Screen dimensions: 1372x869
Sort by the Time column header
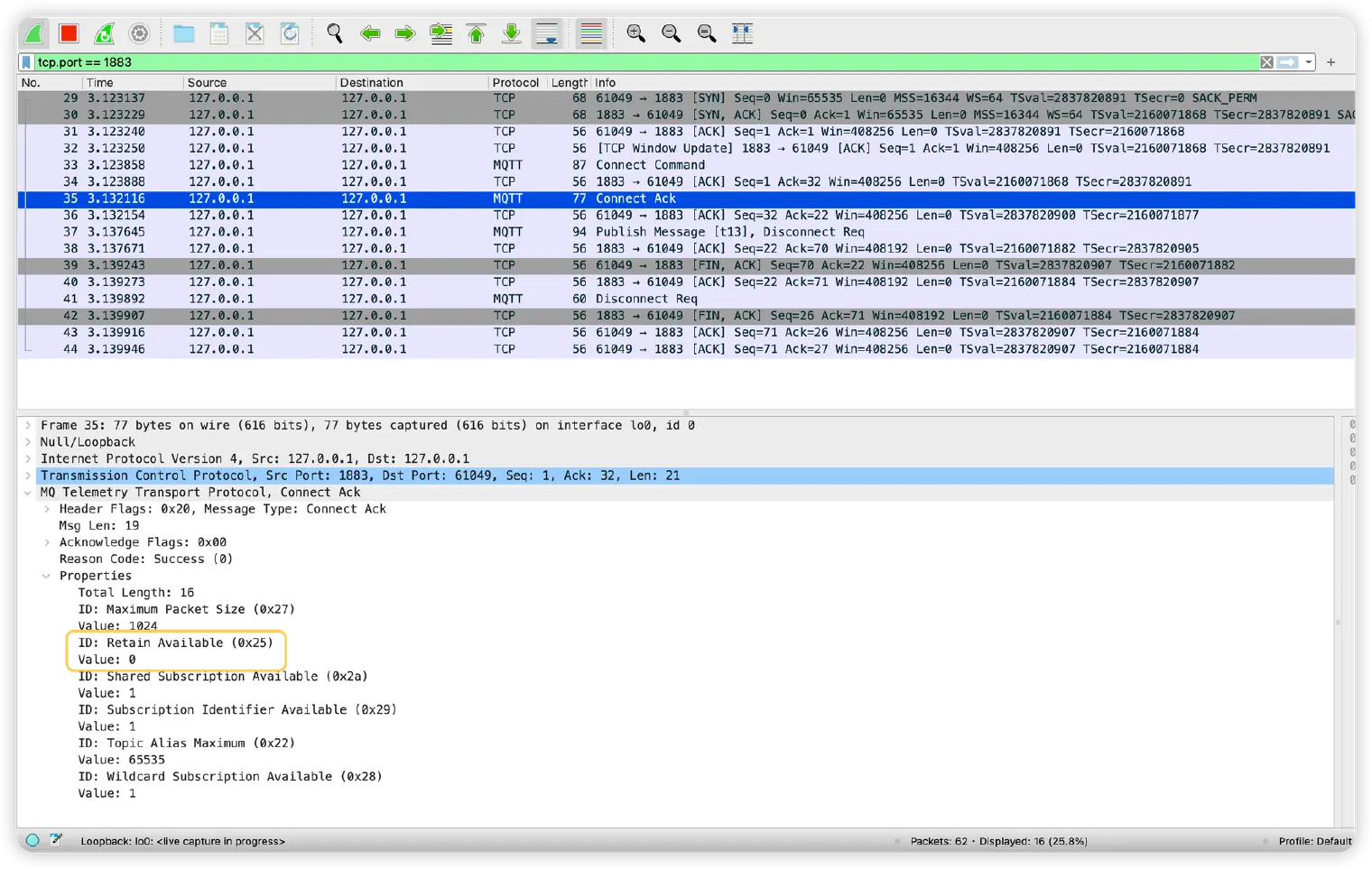pos(134,82)
